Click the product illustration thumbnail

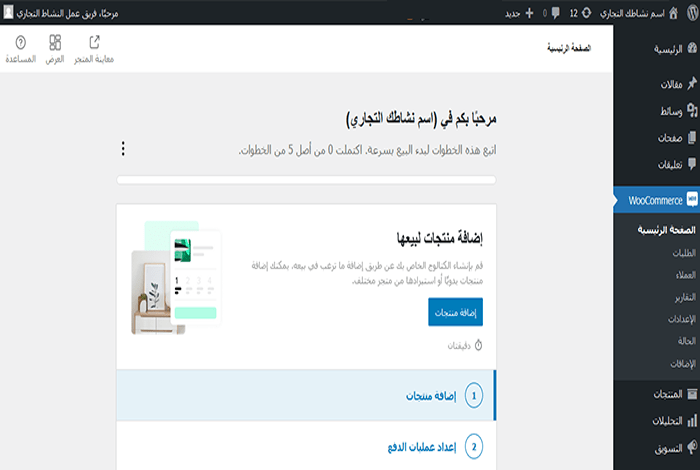[176, 278]
